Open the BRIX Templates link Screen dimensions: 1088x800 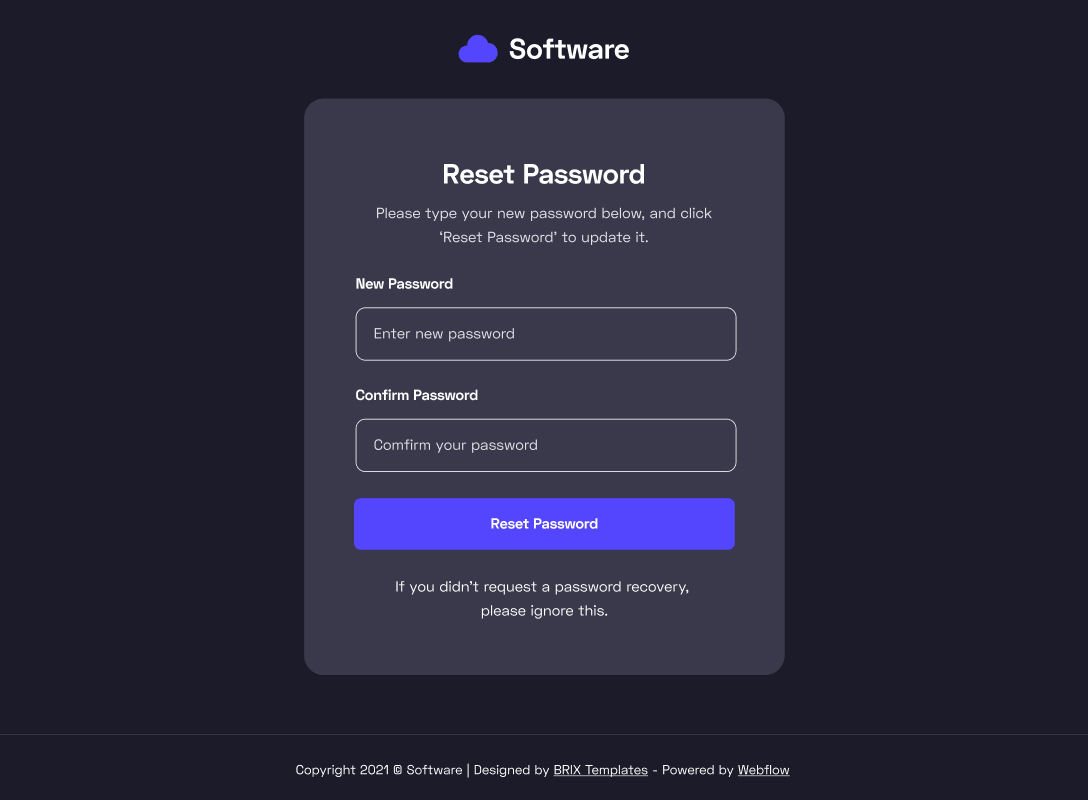click(x=600, y=770)
